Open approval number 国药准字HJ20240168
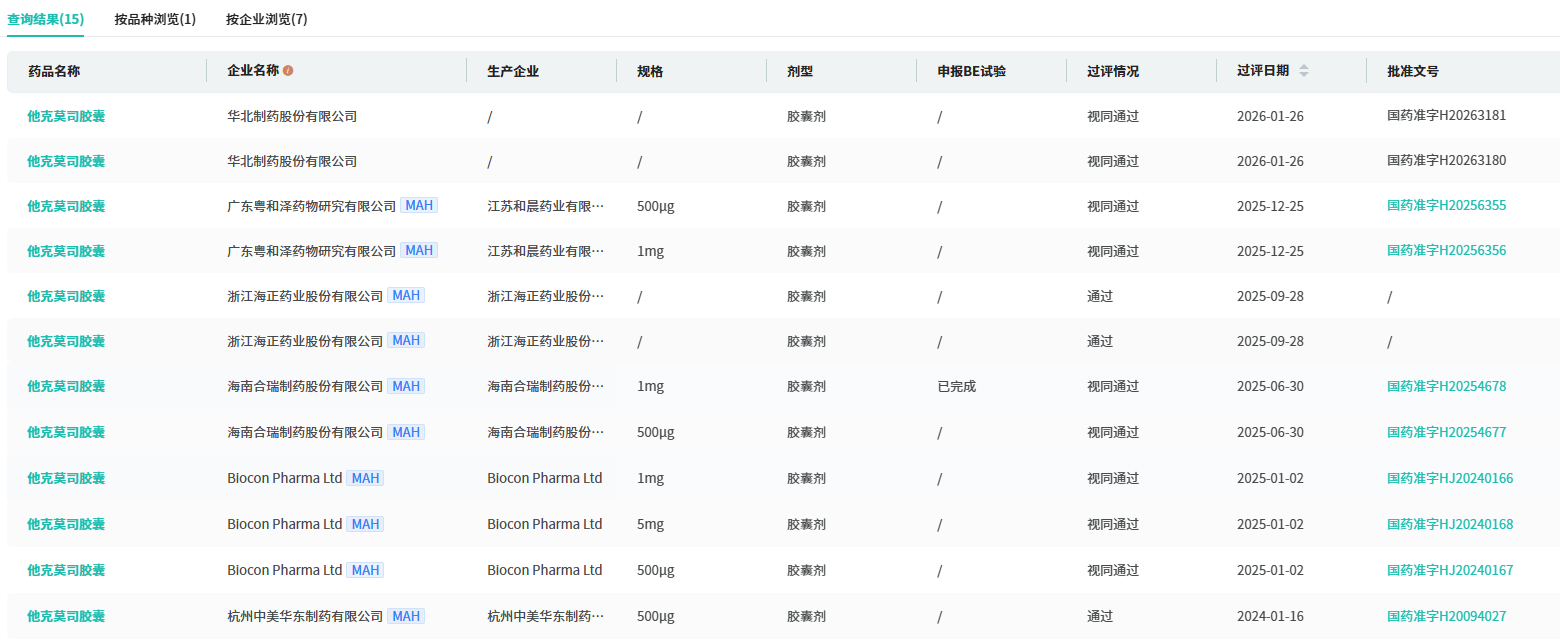The image size is (1560, 643). 1450,524
